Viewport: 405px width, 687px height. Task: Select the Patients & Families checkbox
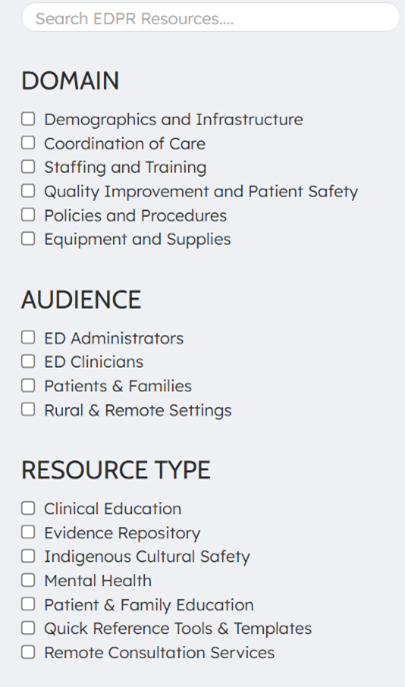point(28,386)
